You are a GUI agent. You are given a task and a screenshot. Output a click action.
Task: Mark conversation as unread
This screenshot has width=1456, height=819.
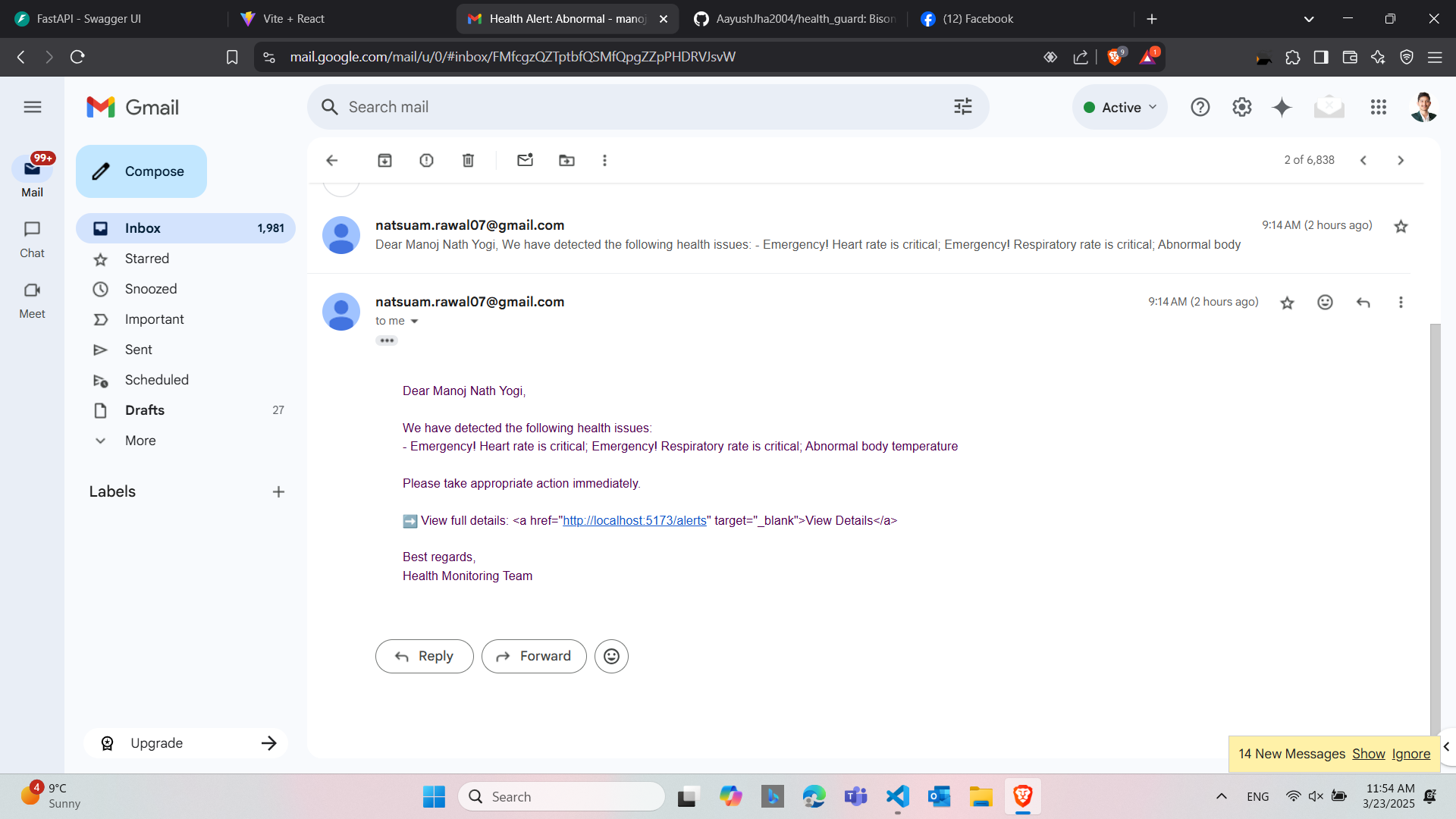coord(525,160)
